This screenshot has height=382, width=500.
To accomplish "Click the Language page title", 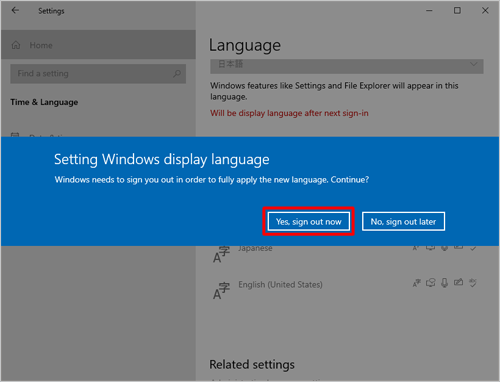I will 245,46.
